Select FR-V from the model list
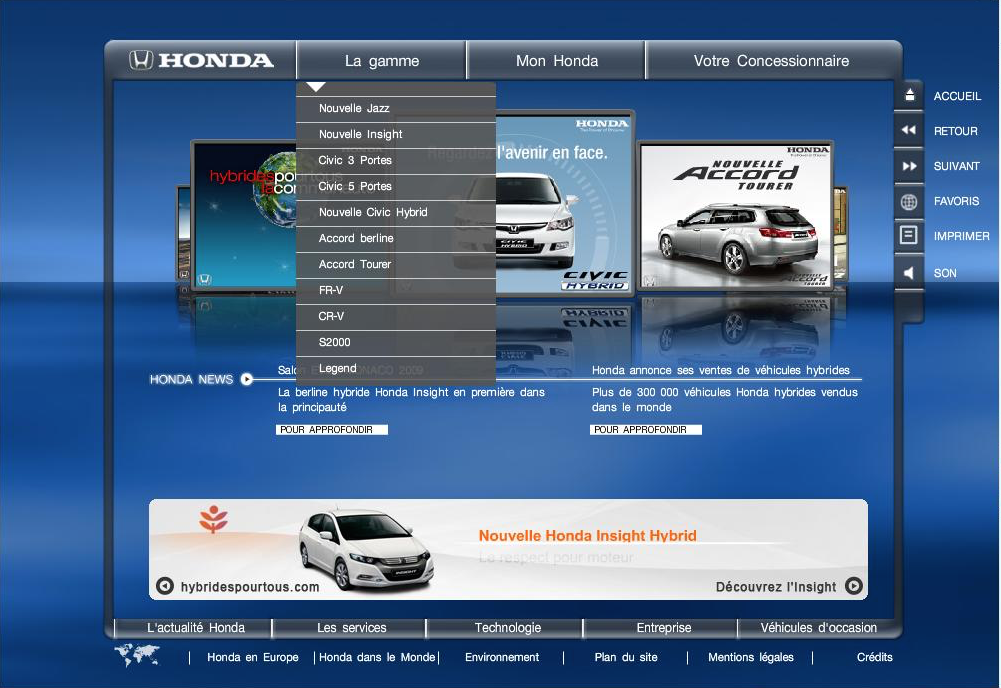The image size is (1001, 688). [x=396, y=290]
